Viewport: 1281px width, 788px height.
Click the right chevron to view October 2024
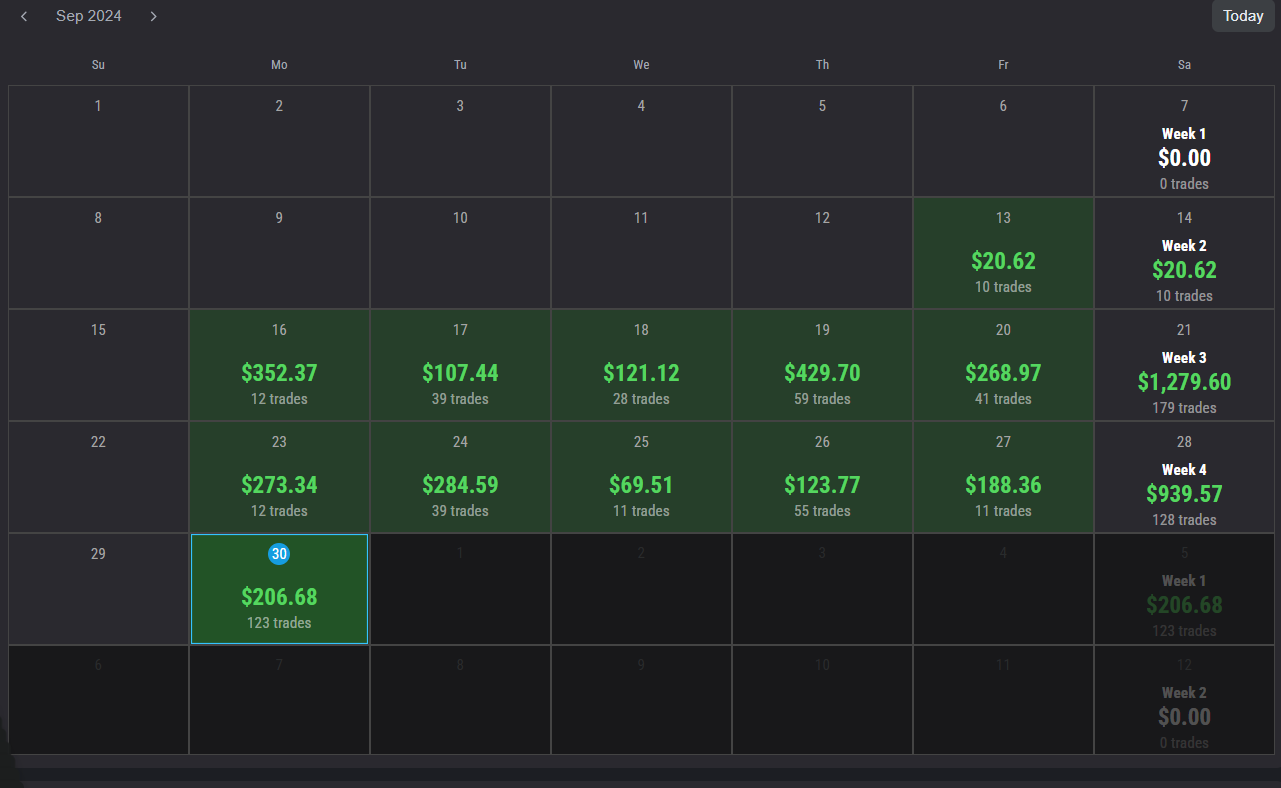pos(153,16)
